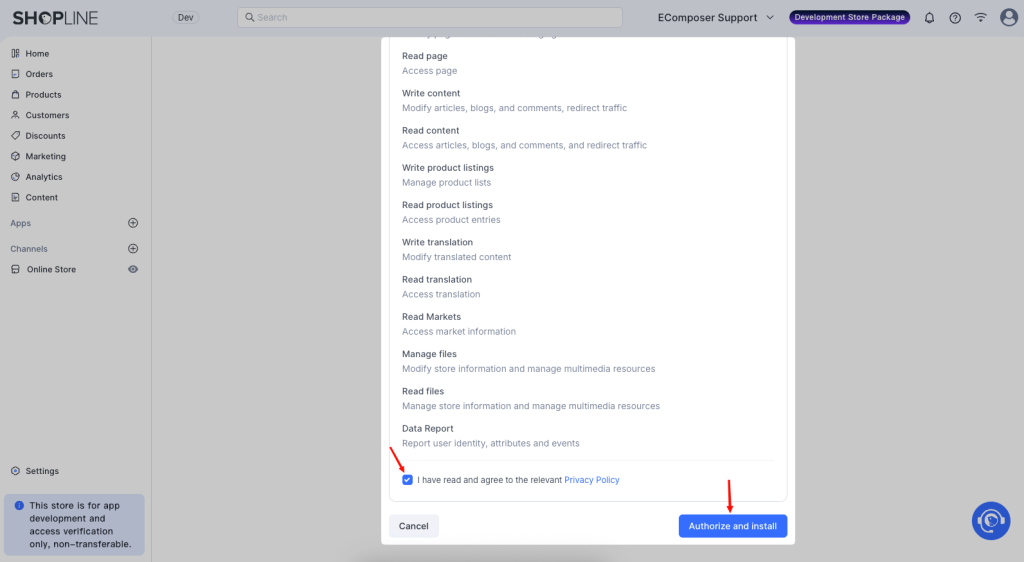1024x562 pixels.
Task: Click the Wi-Fi status icon in header
Action: 981,18
